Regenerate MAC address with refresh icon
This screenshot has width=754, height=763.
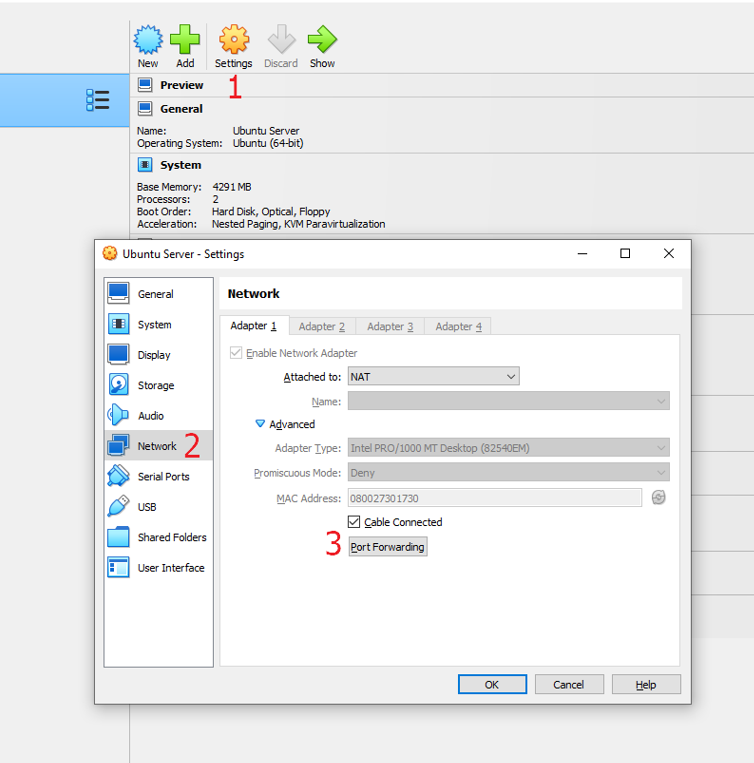658,498
